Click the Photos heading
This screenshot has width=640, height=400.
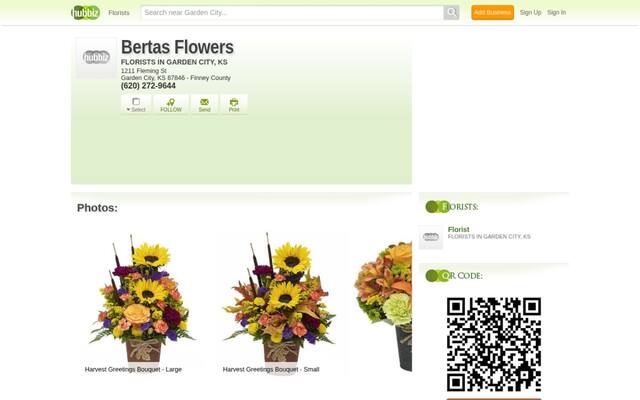tap(97, 208)
